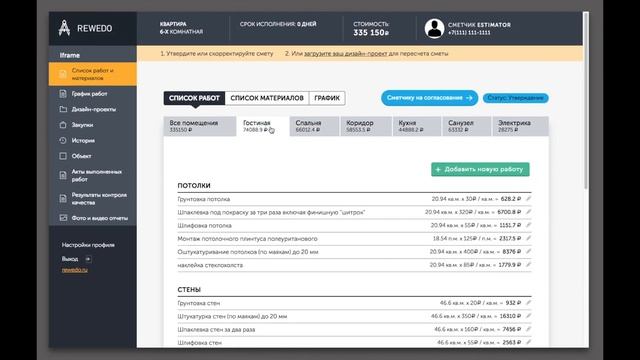
Task: Click the Выход logout link
Action: (70, 259)
